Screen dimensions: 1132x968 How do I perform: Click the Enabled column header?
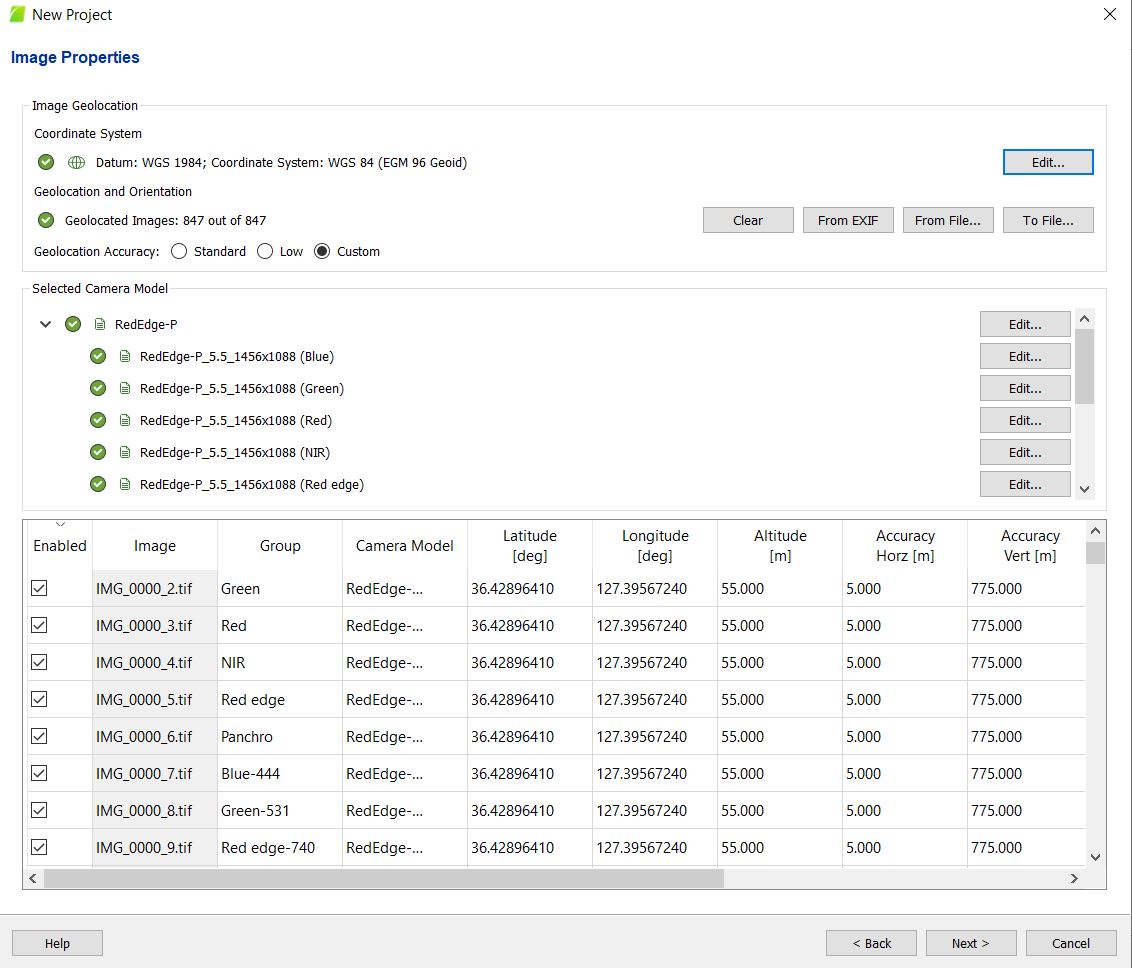60,546
